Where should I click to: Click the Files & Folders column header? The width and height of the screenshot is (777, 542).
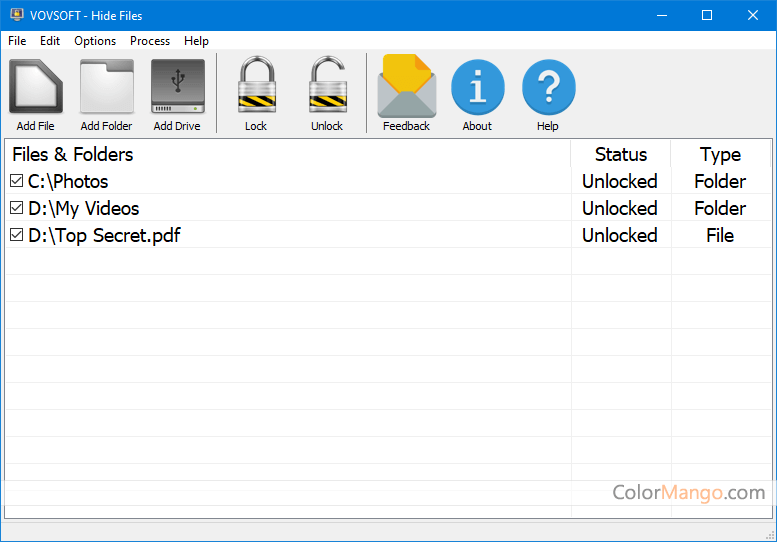point(73,154)
